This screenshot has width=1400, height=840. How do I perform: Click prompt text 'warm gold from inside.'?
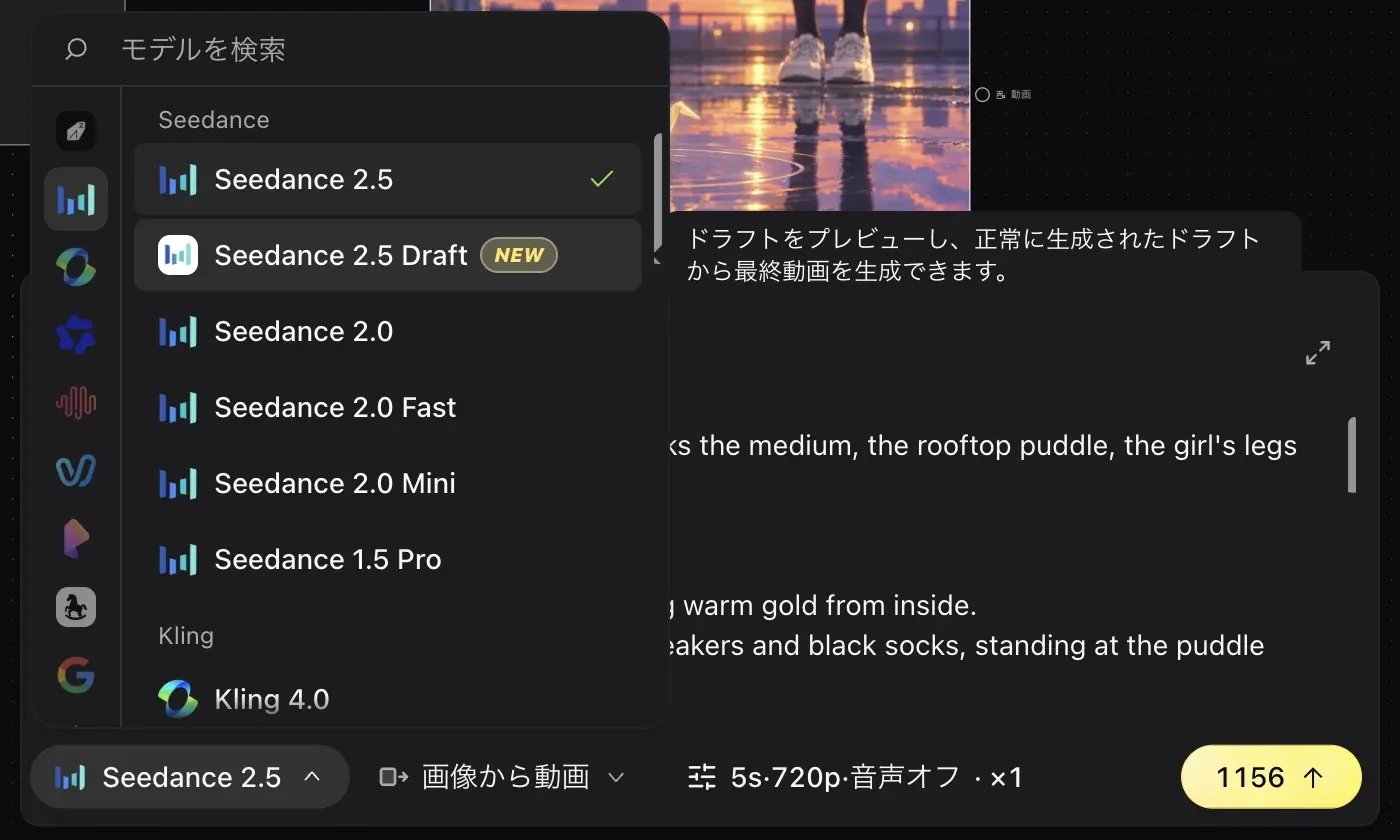click(x=829, y=605)
